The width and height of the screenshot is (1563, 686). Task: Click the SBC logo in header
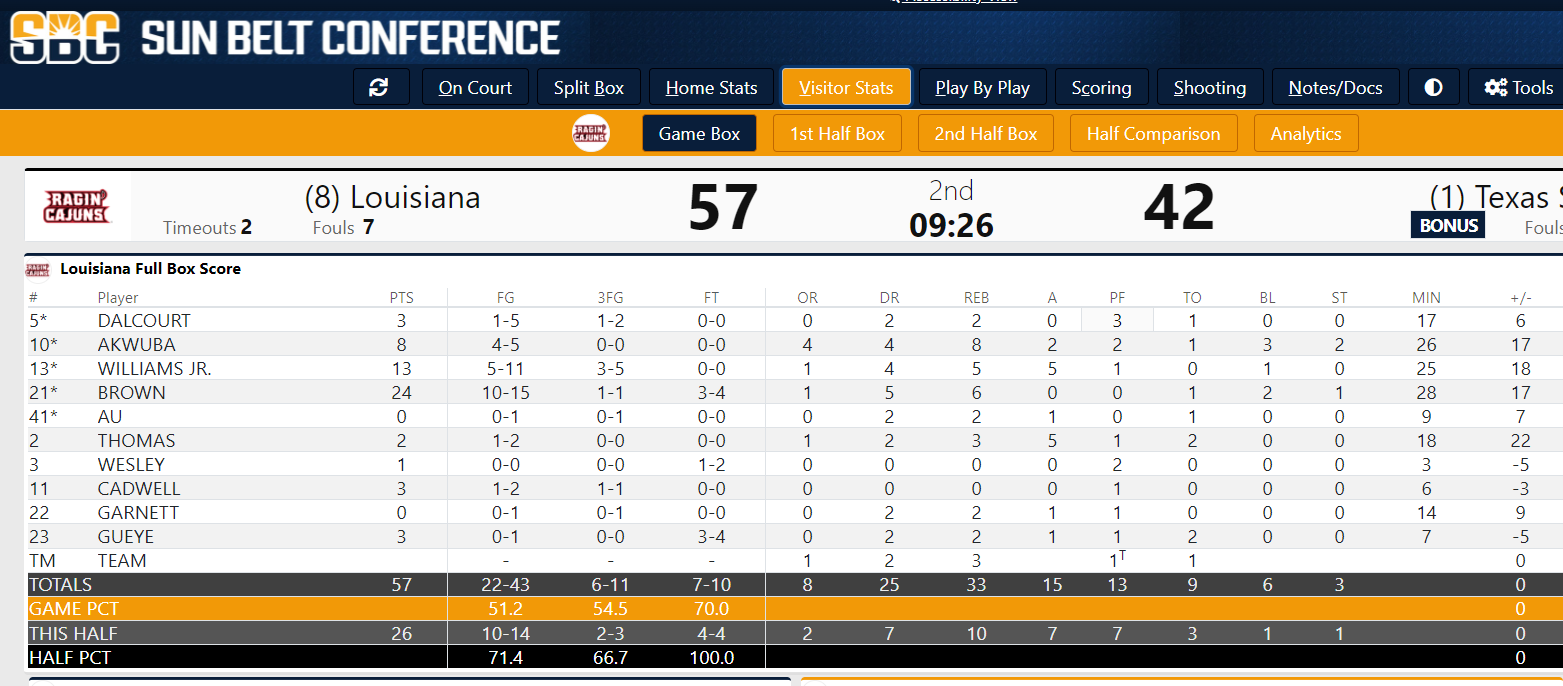pyautogui.click(x=66, y=38)
